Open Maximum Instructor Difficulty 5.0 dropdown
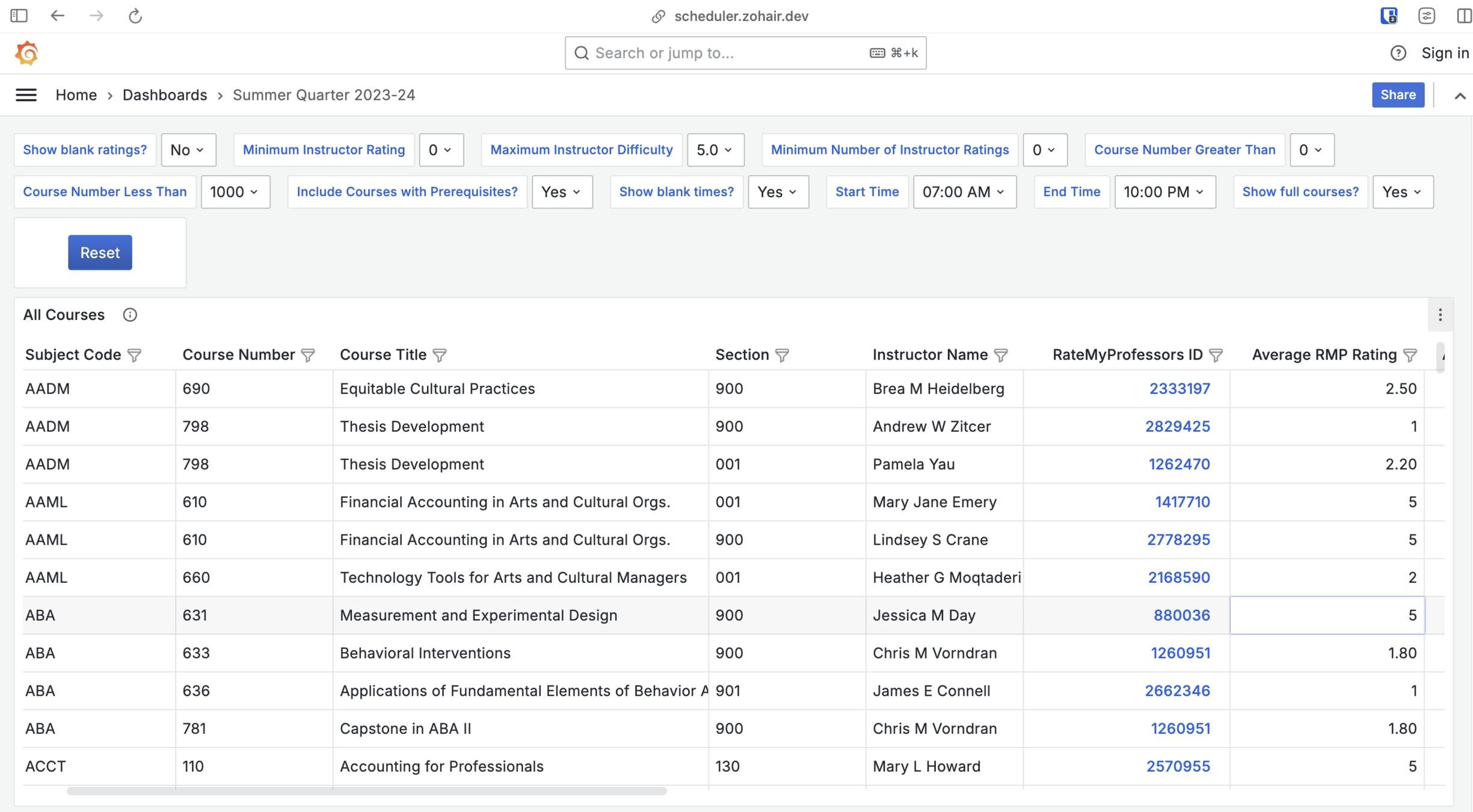This screenshot has width=1473, height=812. click(715, 150)
